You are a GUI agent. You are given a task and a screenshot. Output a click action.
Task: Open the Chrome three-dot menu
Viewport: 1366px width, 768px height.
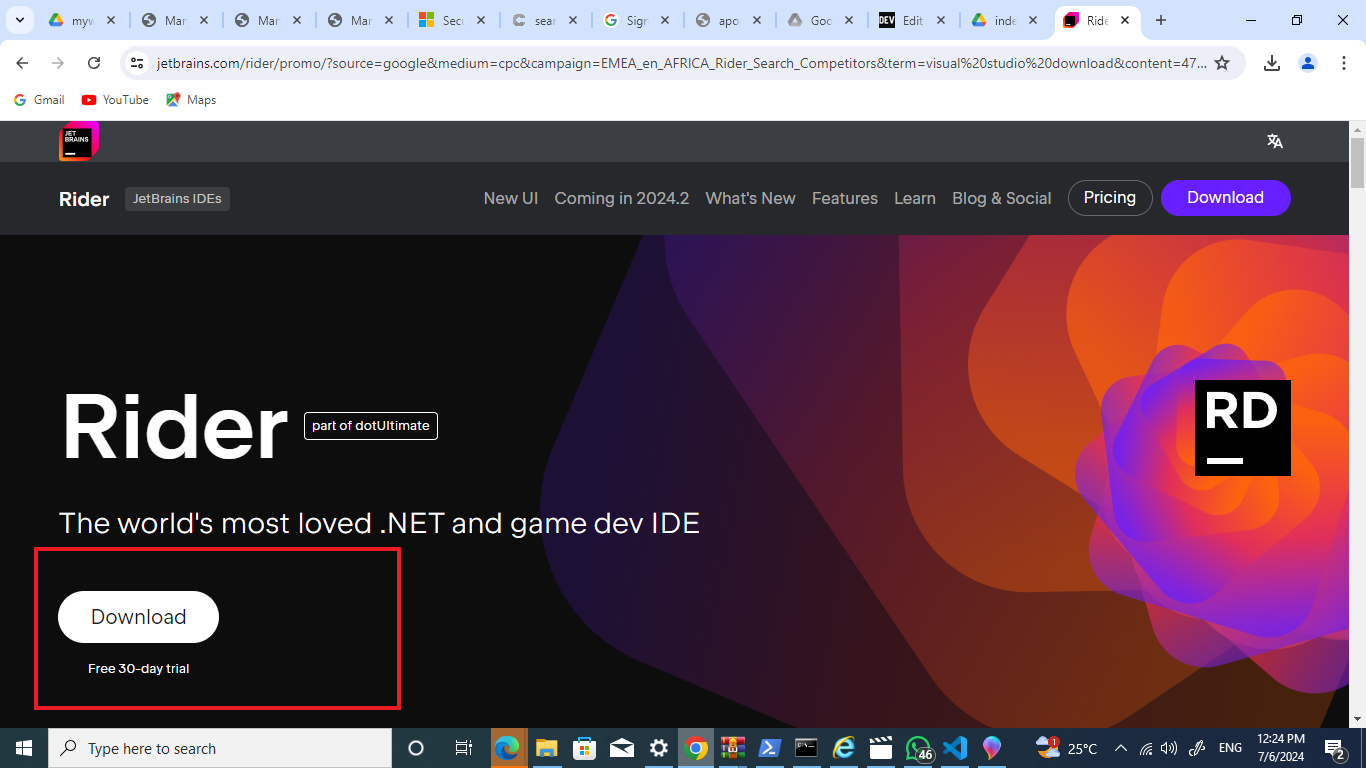click(x=1343, y=63)
